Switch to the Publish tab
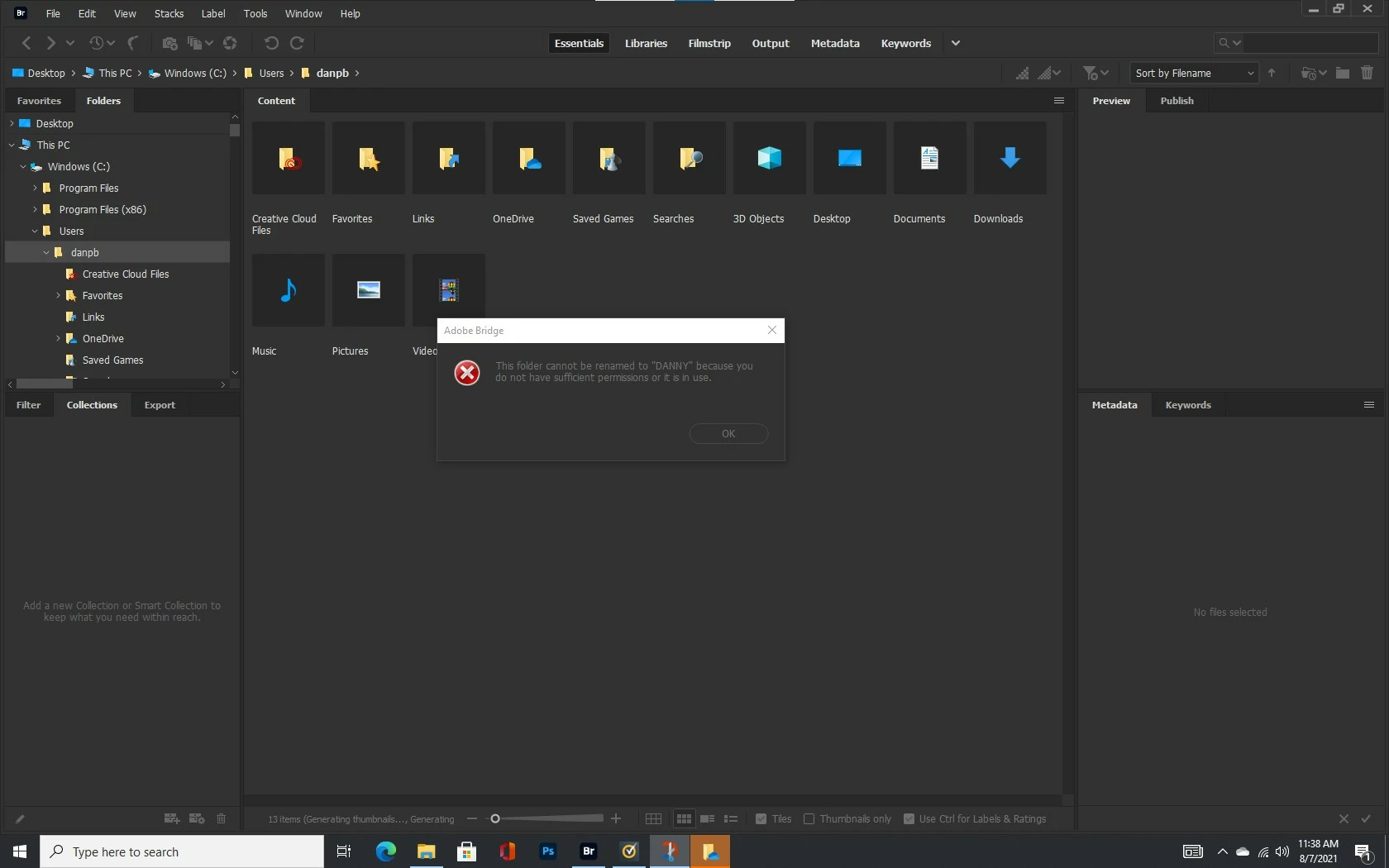The image size is (1389, 868). (x=1177, y=101)
